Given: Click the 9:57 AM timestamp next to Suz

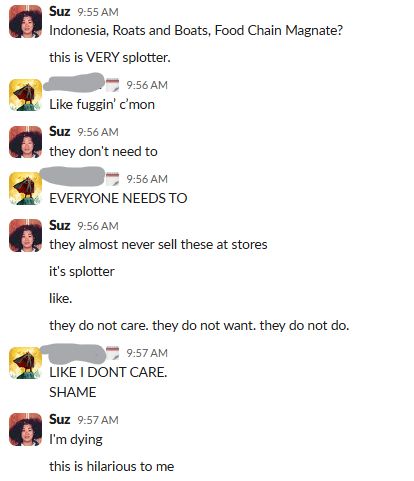Looking at the screenshot, I should tap(98, 420).
